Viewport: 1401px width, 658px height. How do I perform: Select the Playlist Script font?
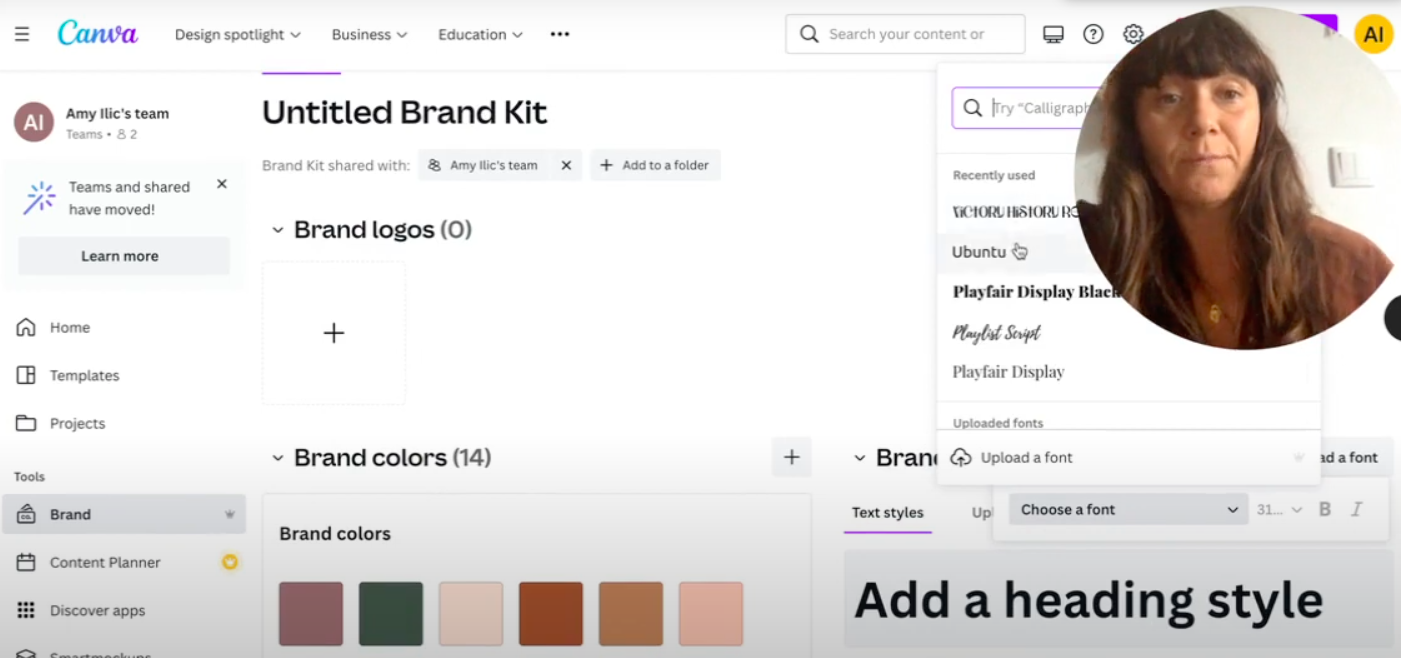coord(997,332)
